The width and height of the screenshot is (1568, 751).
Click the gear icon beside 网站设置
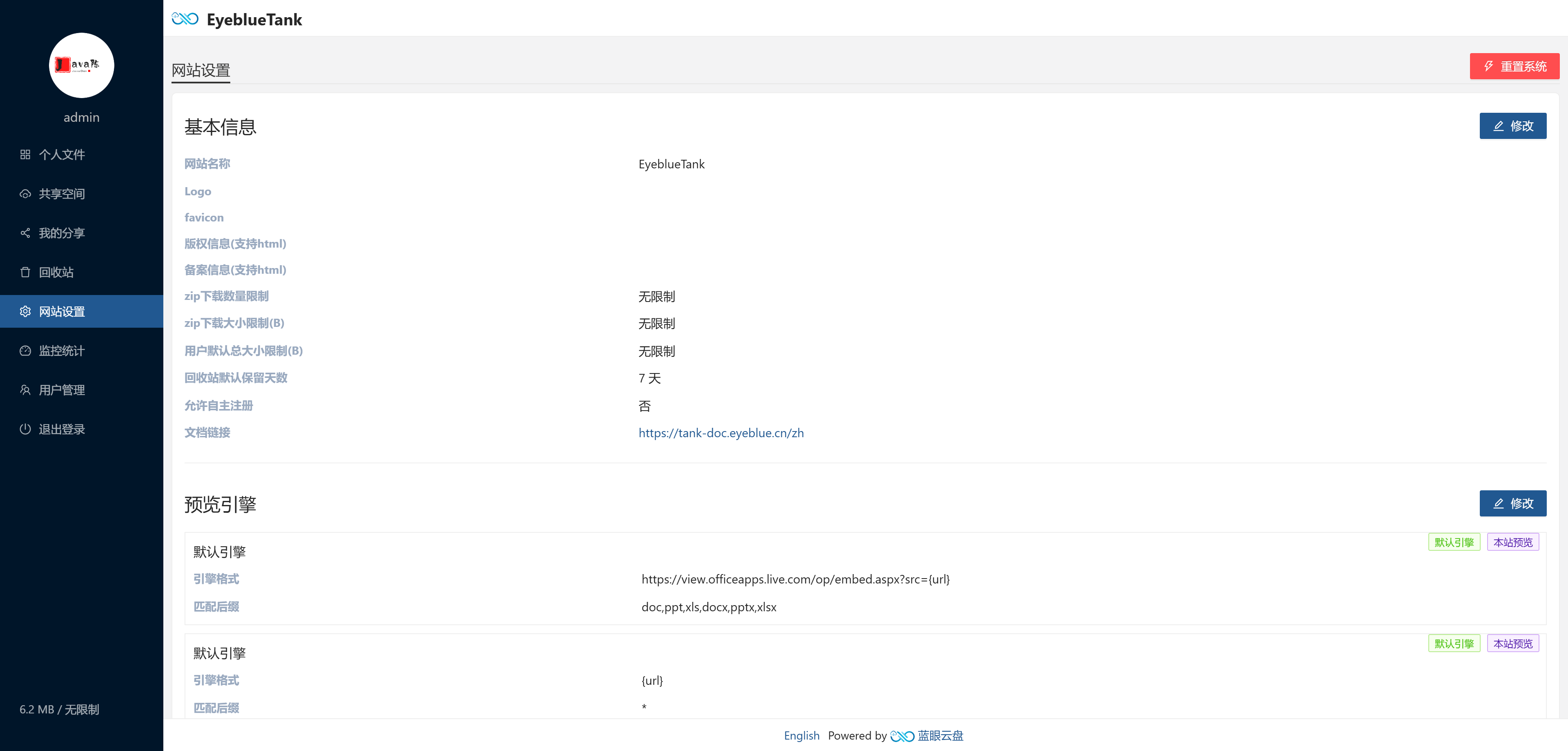click(x=25, y=312)
